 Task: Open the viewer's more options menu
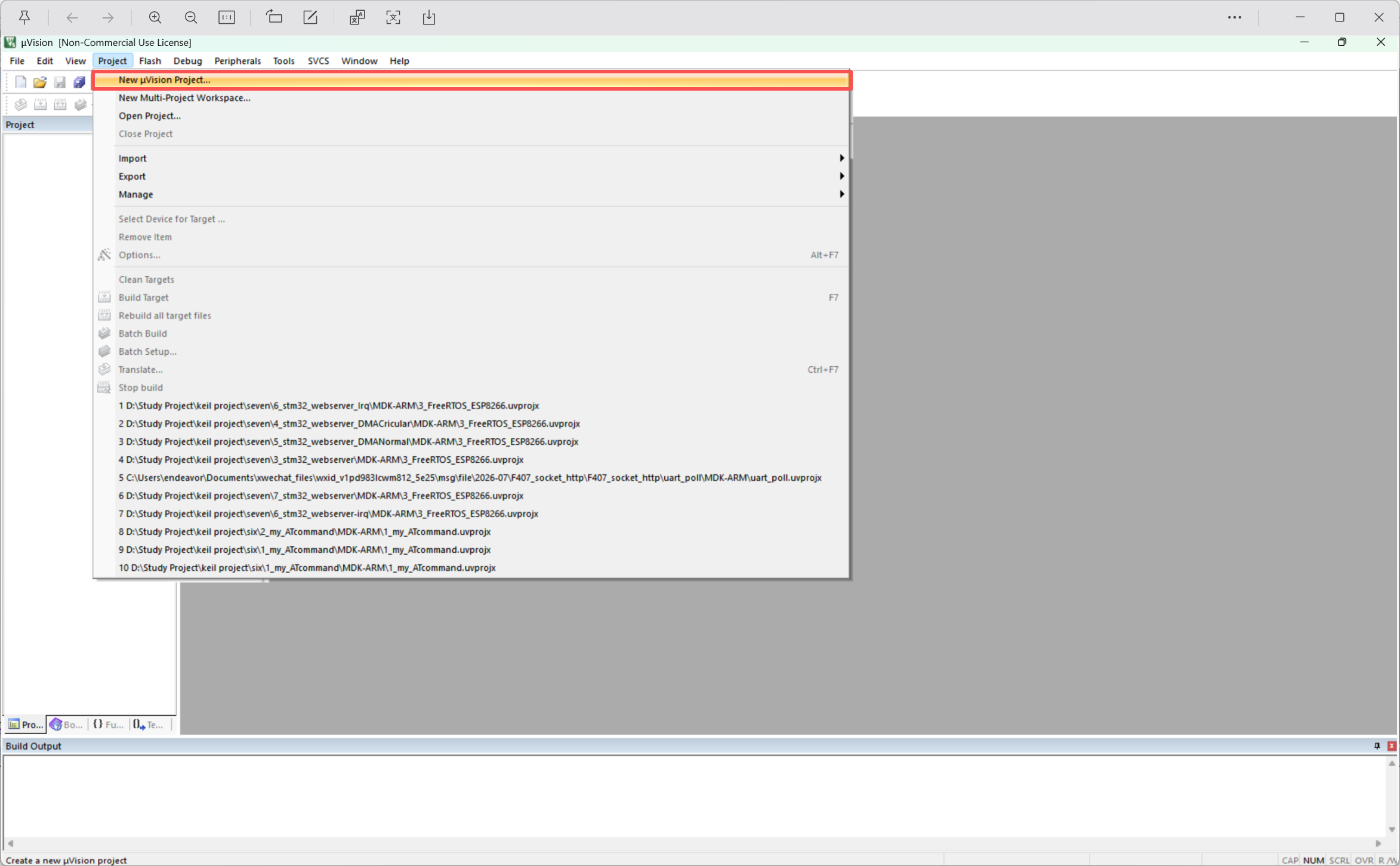1235,17
